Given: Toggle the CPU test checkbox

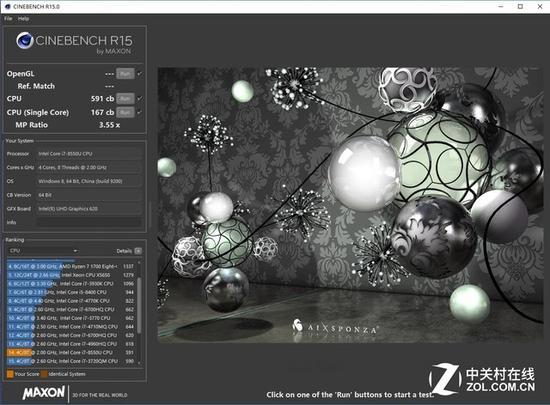Looking at the screenshot, I should (x=140, y=99).
